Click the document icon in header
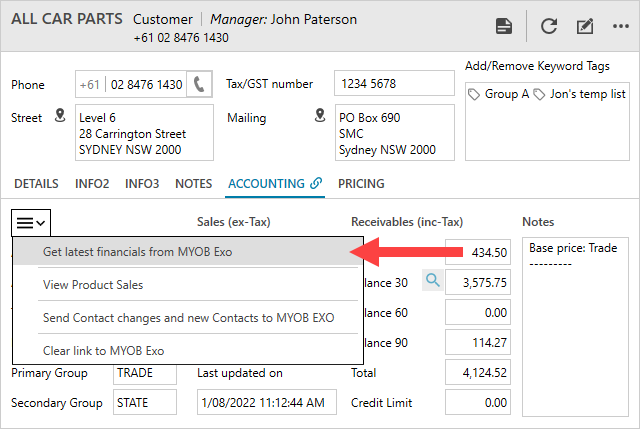Image resolution: width=640 pixels, height=429 pixels. pos(504,27)
